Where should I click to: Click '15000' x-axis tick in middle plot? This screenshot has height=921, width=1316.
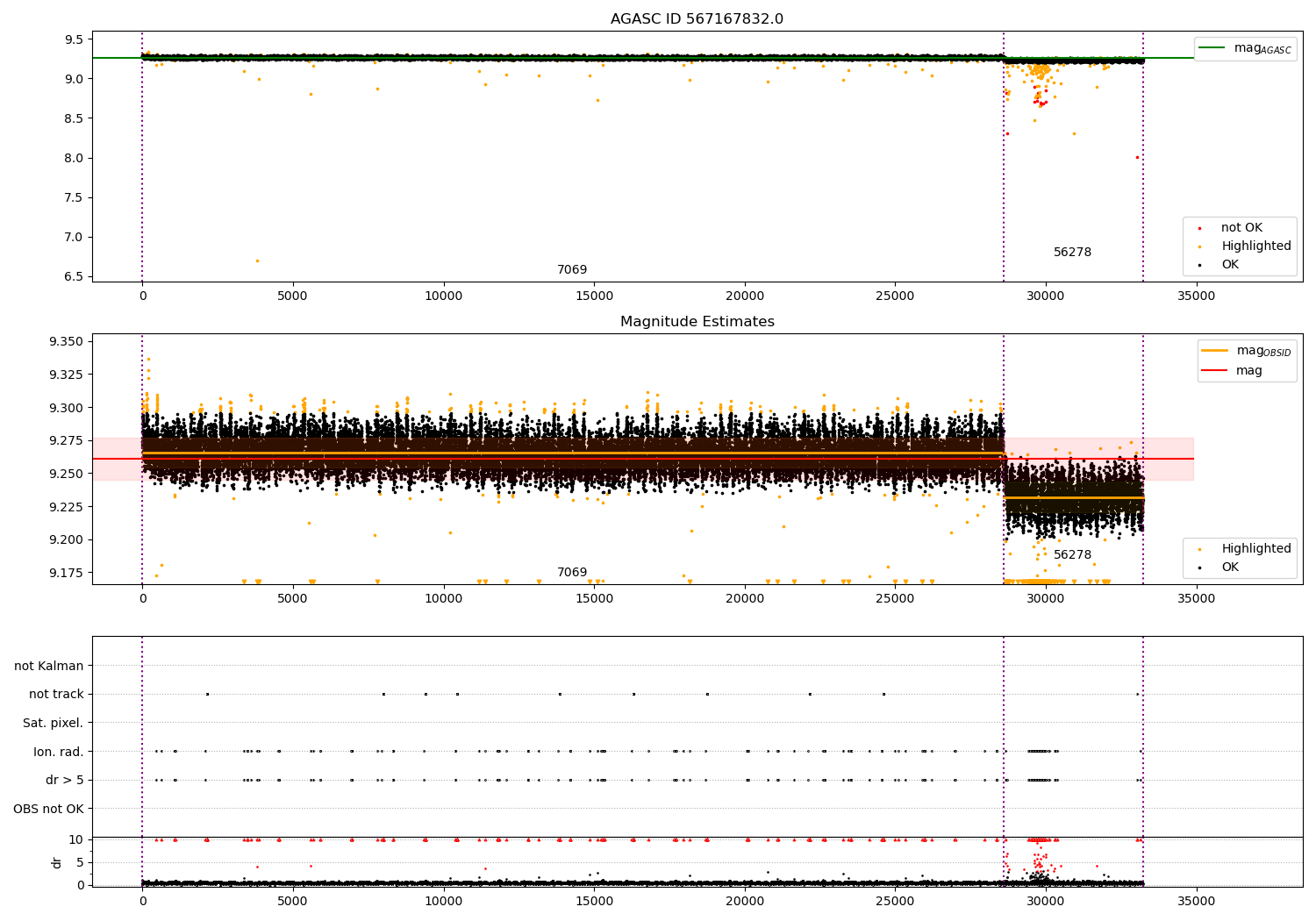[594, 599]
